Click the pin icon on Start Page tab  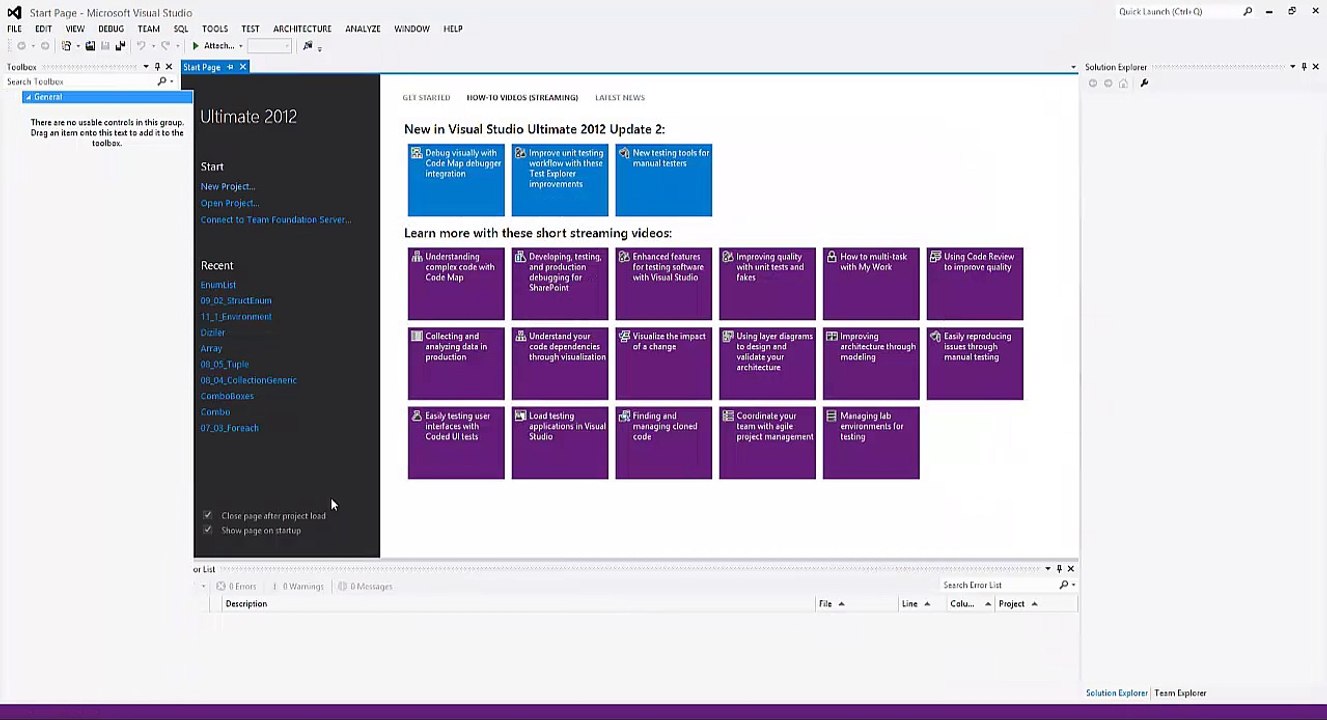(x=230, y=67)
